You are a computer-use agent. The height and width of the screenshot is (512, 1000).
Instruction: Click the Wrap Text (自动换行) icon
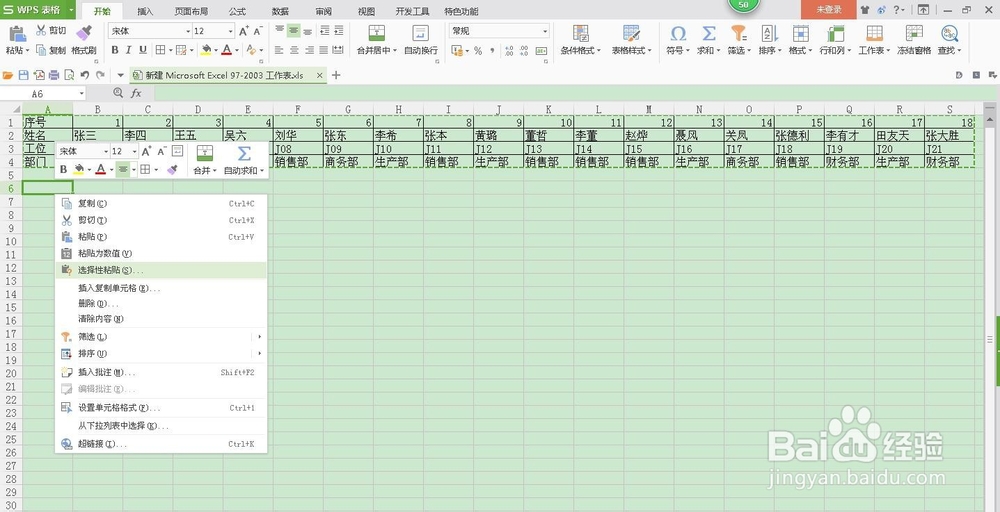click(420, 33)
